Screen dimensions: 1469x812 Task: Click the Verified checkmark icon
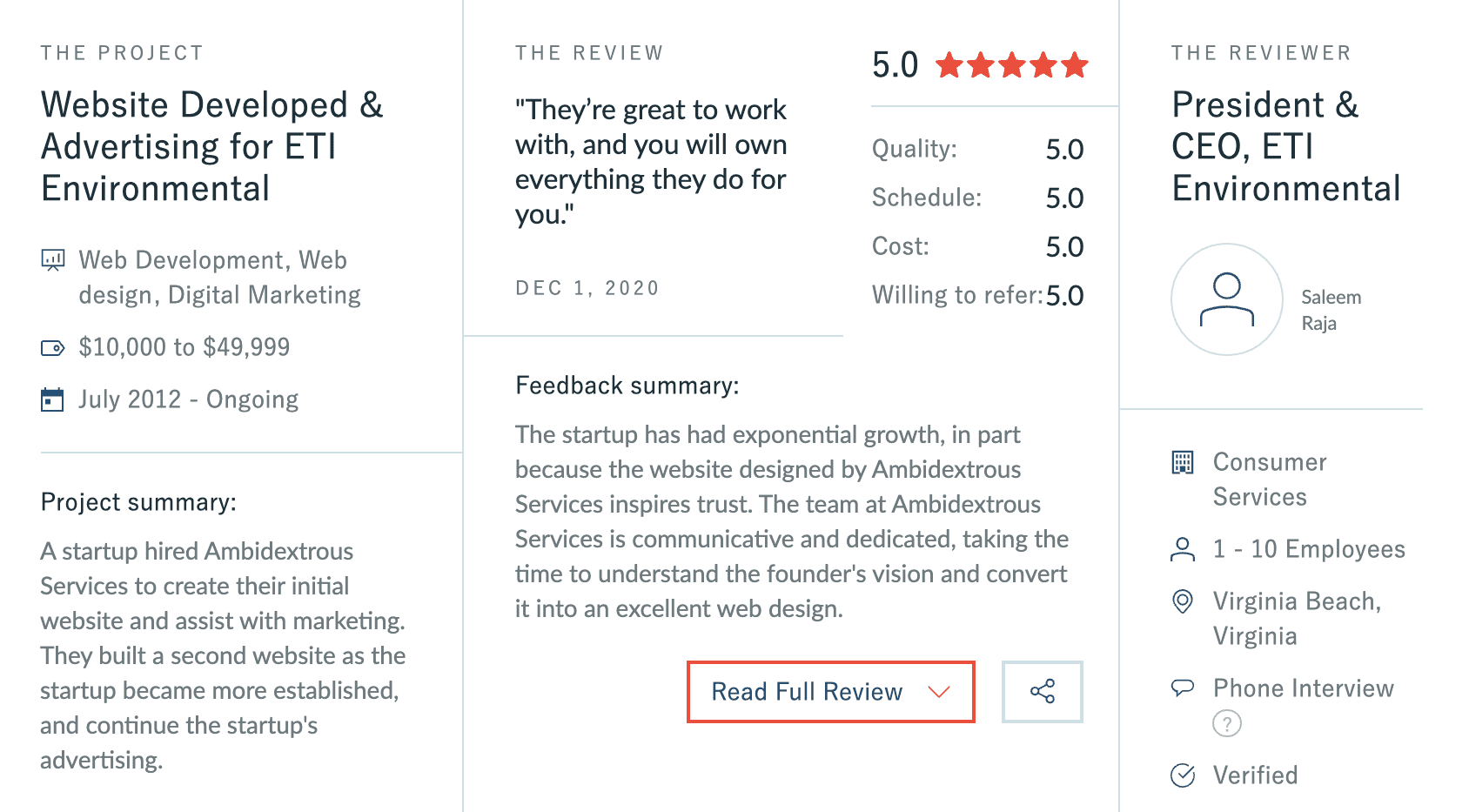pos(1183,775)
